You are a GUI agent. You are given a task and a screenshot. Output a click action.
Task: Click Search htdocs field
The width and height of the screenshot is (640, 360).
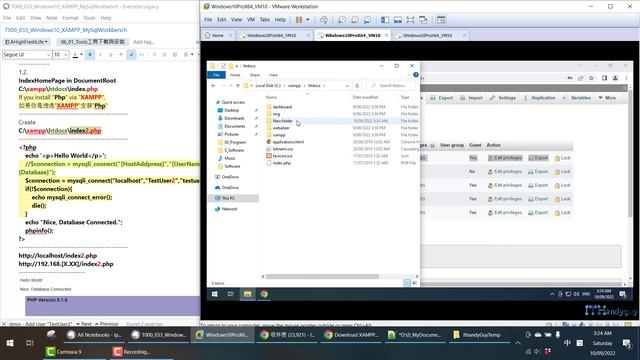(391, 86)
